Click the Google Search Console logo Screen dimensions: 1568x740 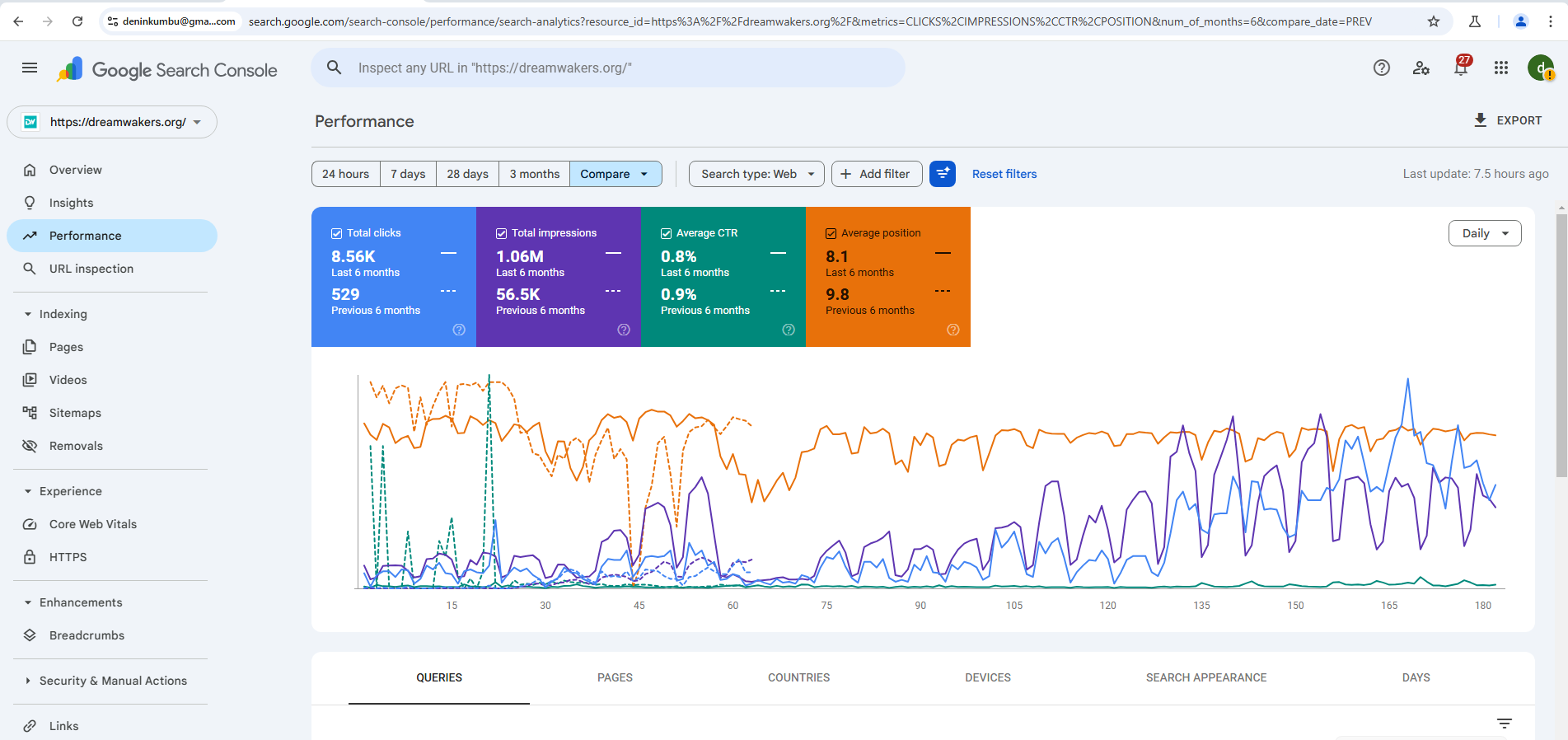[x=167, y=70]
